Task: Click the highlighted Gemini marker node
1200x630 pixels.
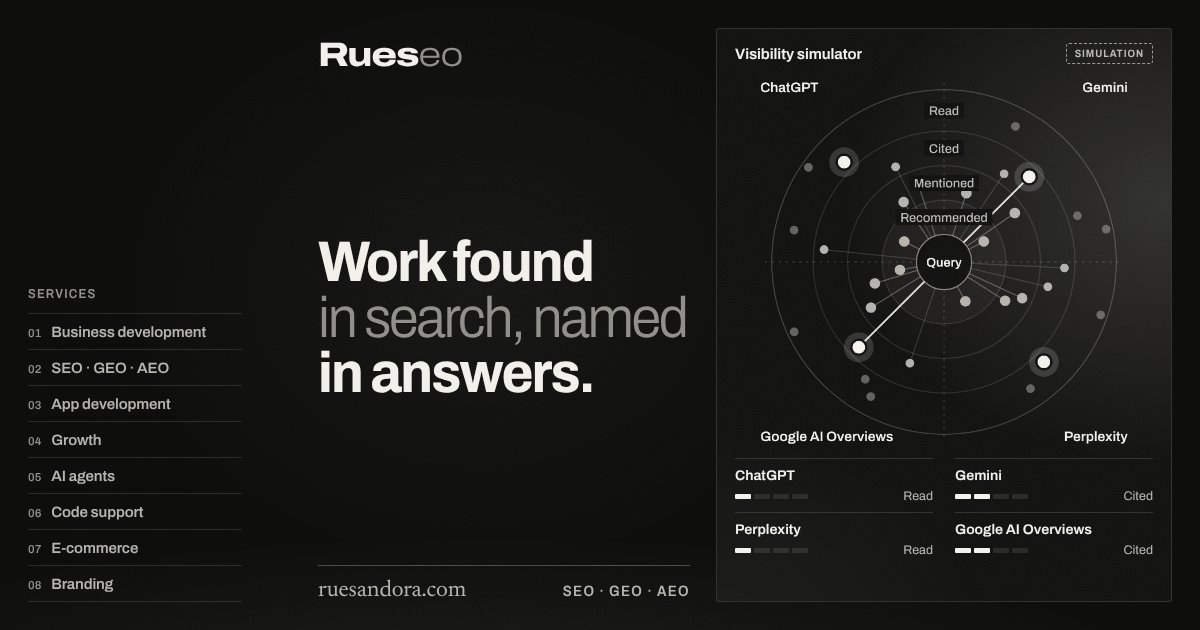Action: (x=1029, y=177)
